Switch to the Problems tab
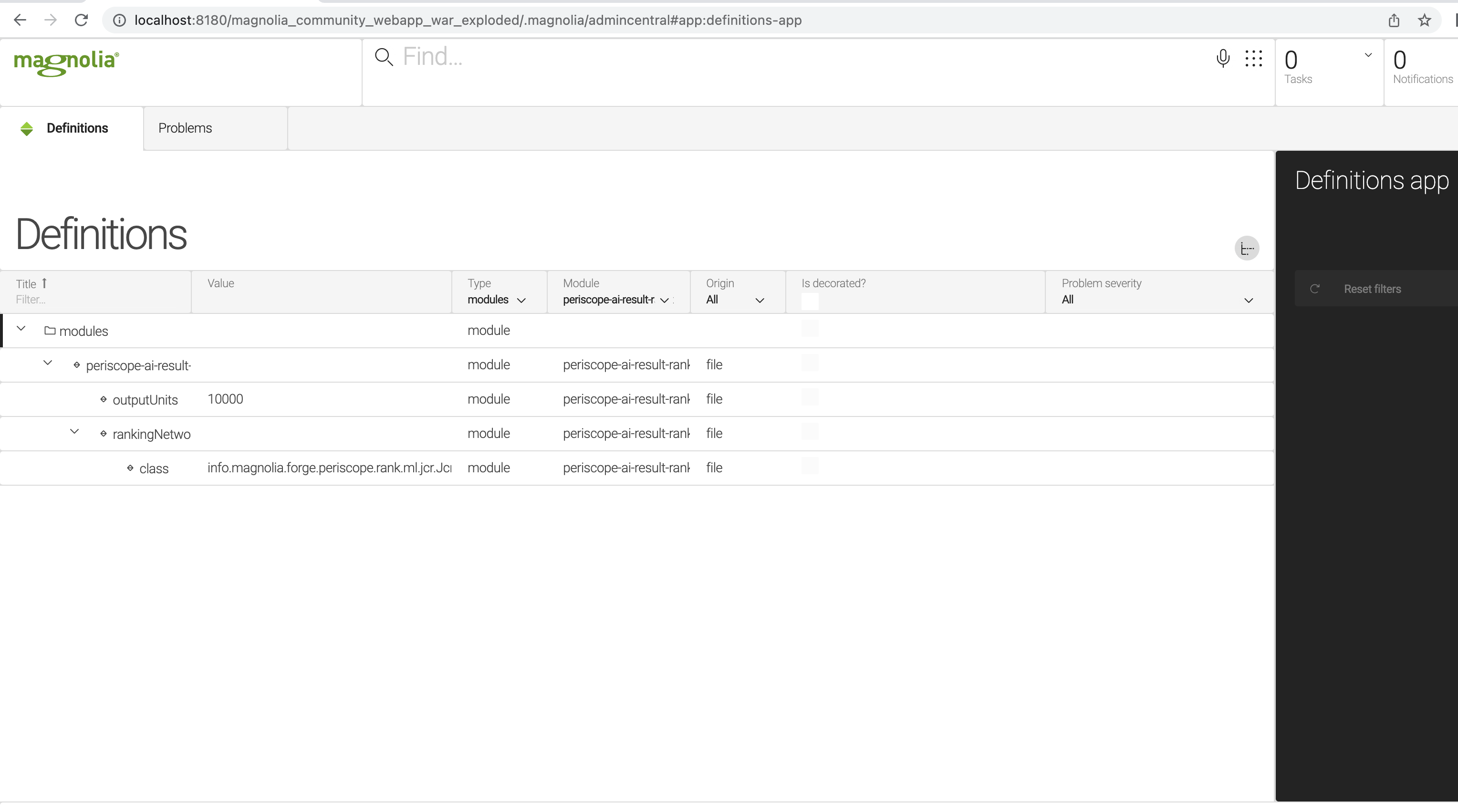 pos(185,128)
